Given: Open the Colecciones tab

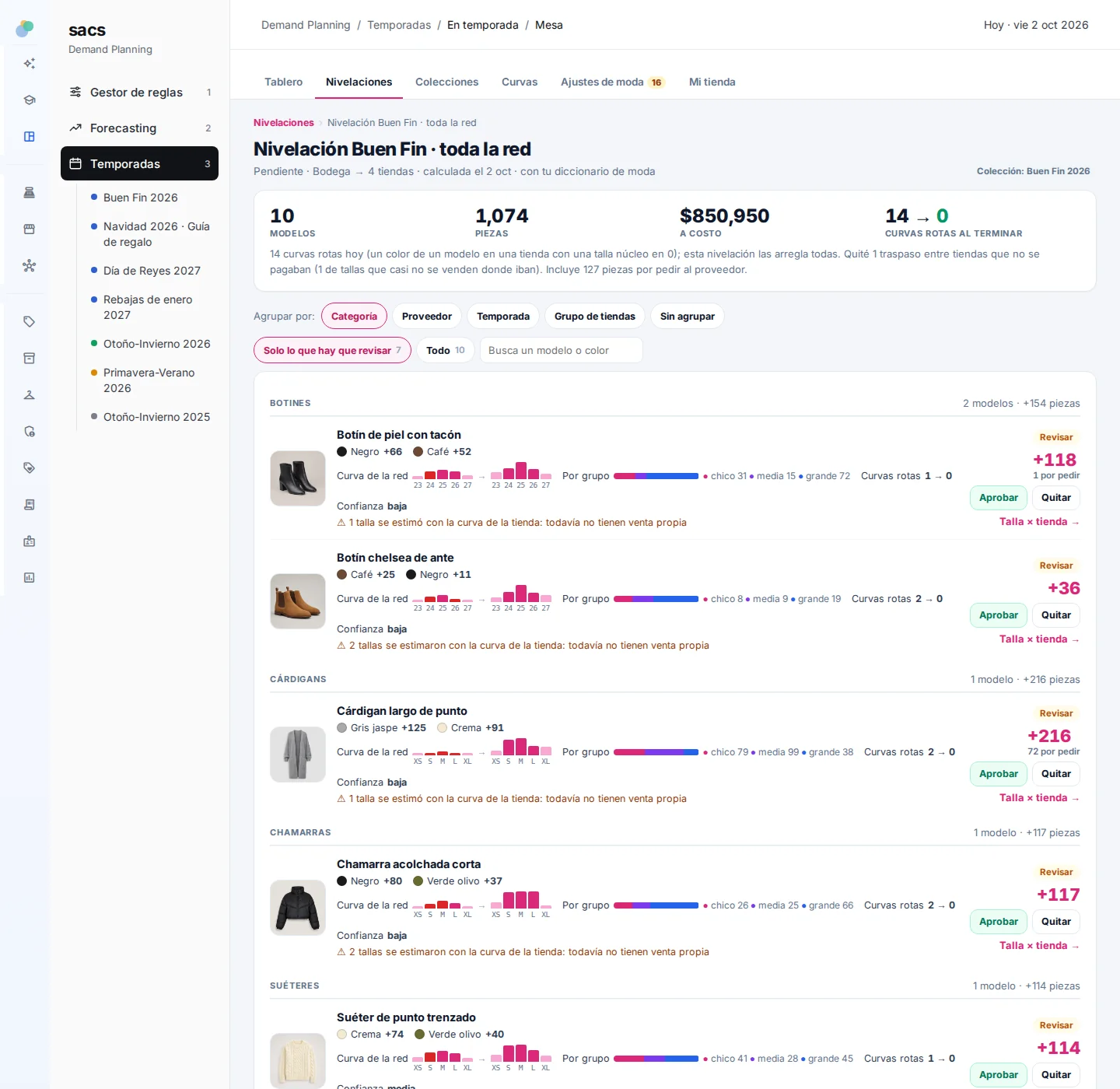Looking at the screenshot, I should 446,82.
